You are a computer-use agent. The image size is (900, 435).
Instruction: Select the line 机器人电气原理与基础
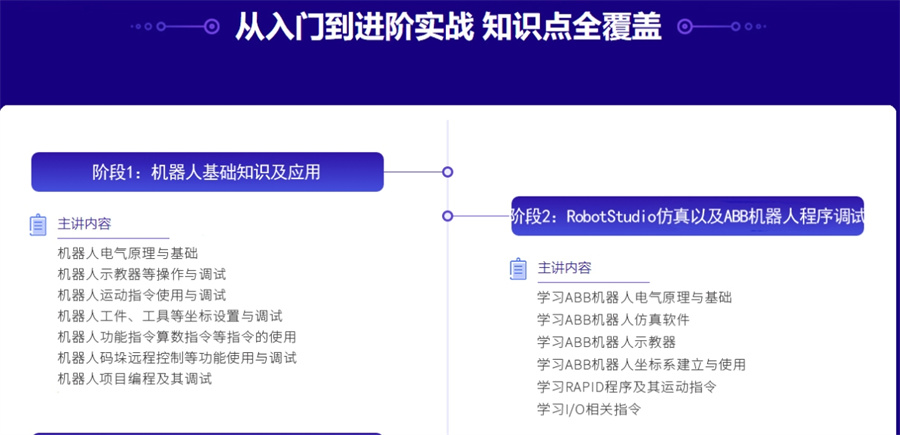tap(128, 253)
